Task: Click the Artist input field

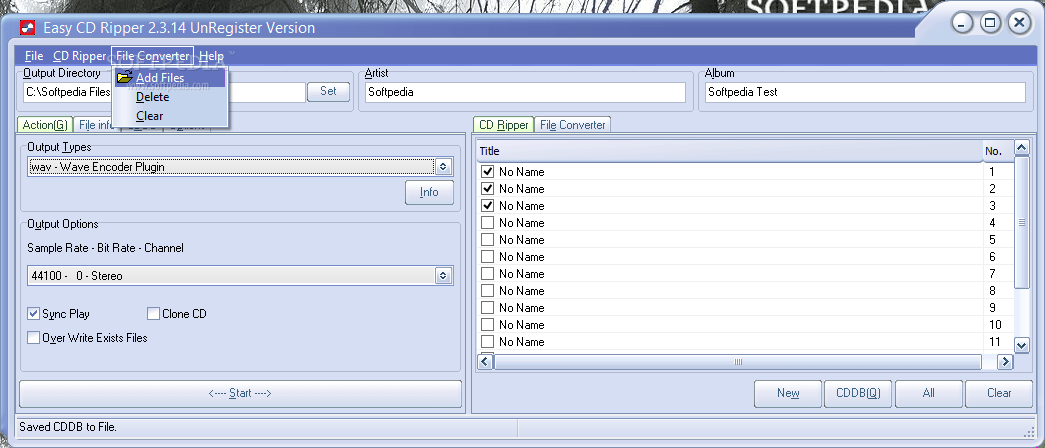Action: tap(525, 92)
